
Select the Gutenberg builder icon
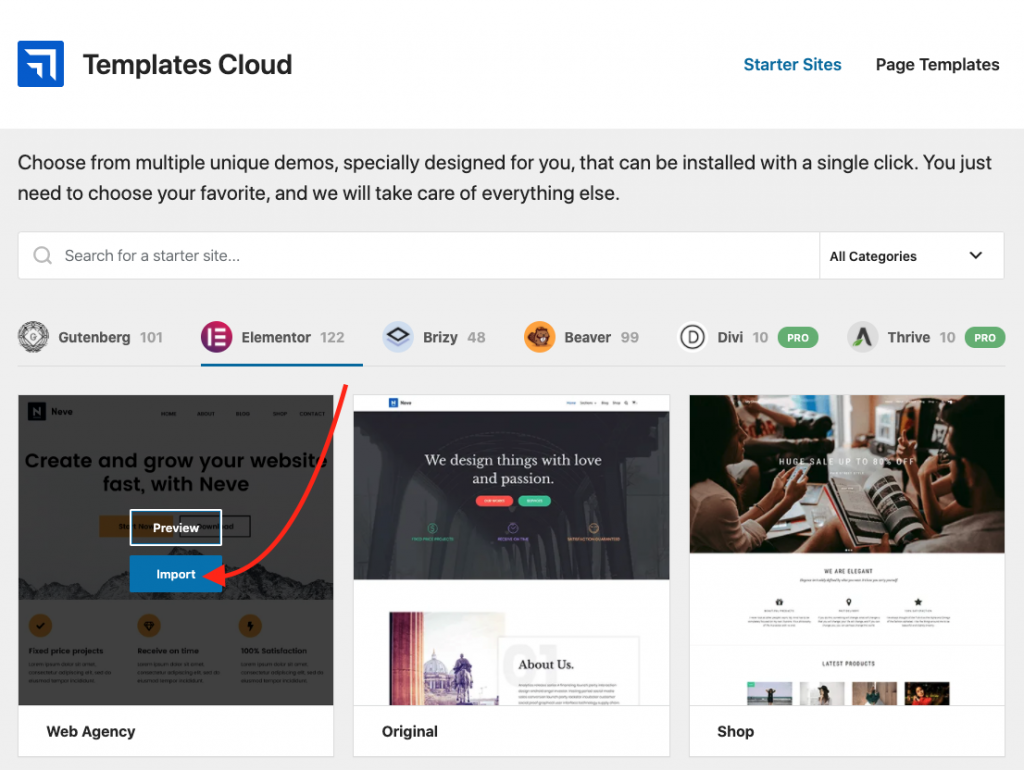click(33, 337)
